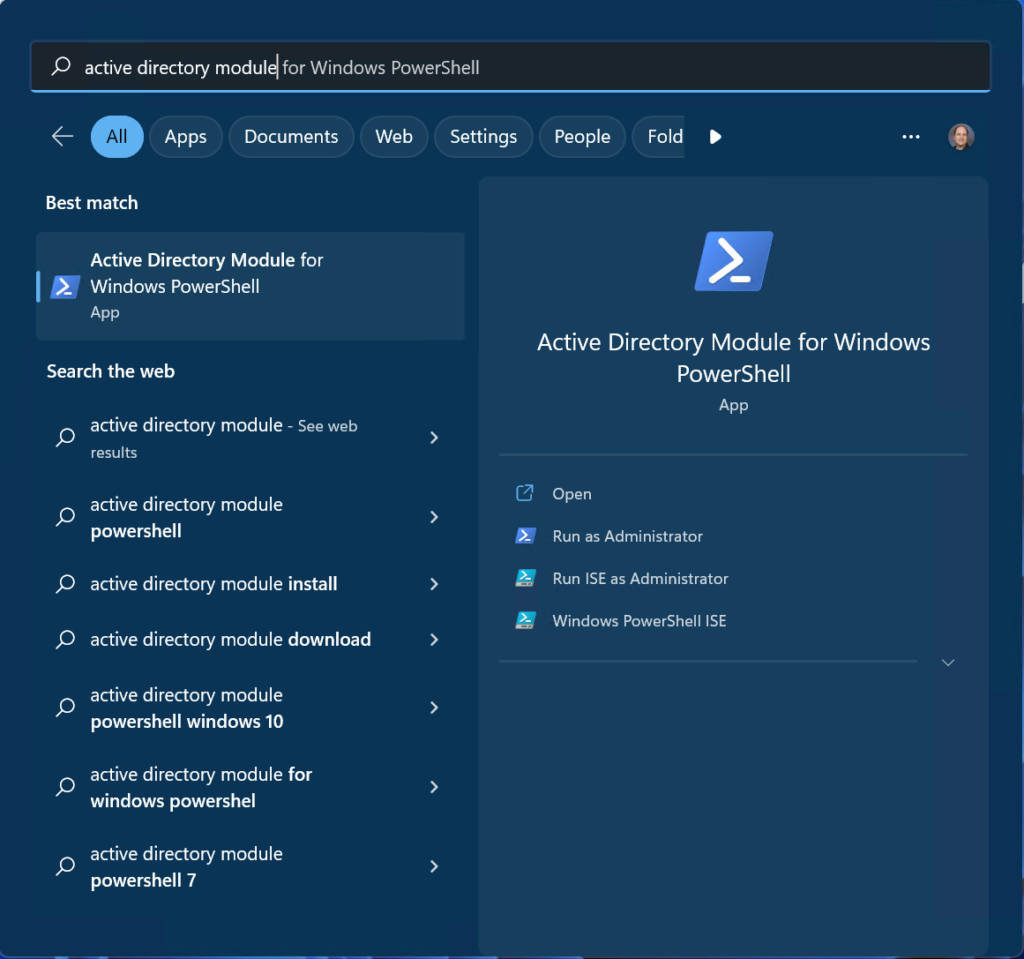This screenshot has height=959, width=1024.
Task: Open 'active directory module powershell 7' web search
Action: [186, 867]
